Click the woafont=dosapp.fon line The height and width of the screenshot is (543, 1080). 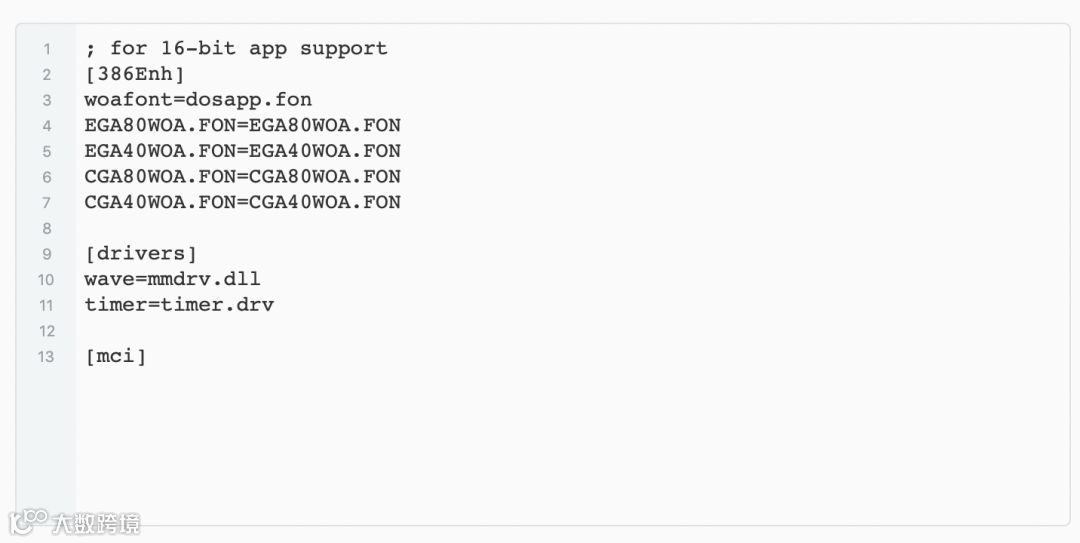click(198, 100)
